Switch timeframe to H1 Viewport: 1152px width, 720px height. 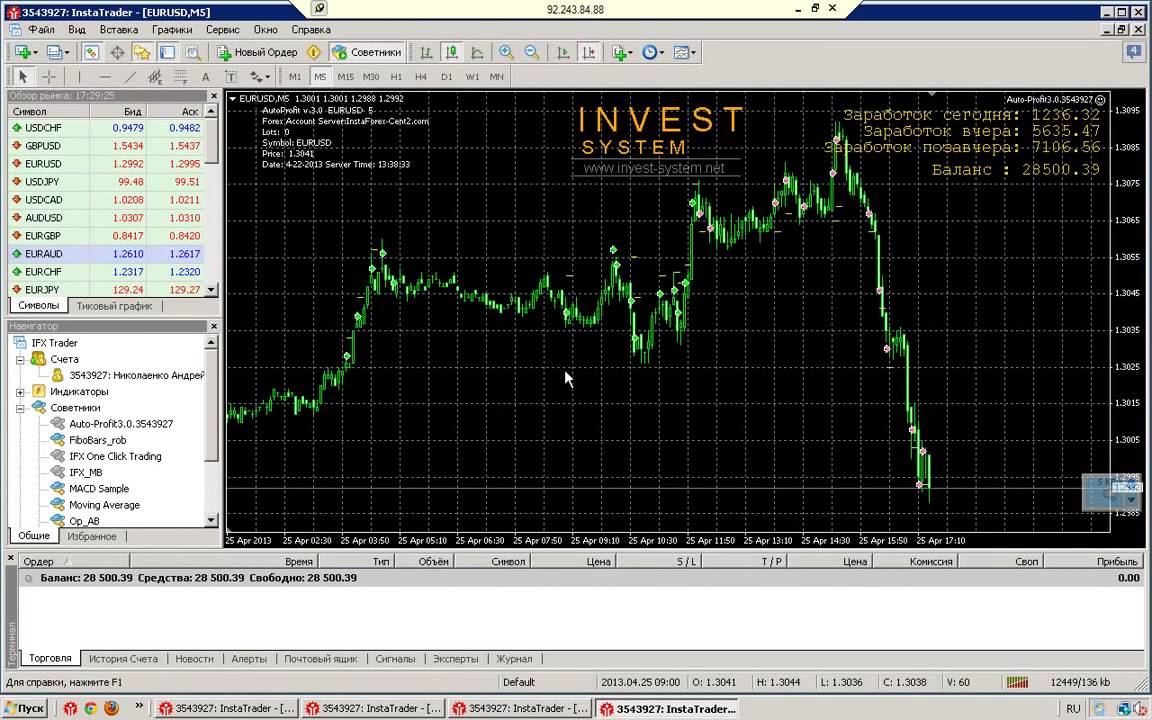(x=396, y=76)
